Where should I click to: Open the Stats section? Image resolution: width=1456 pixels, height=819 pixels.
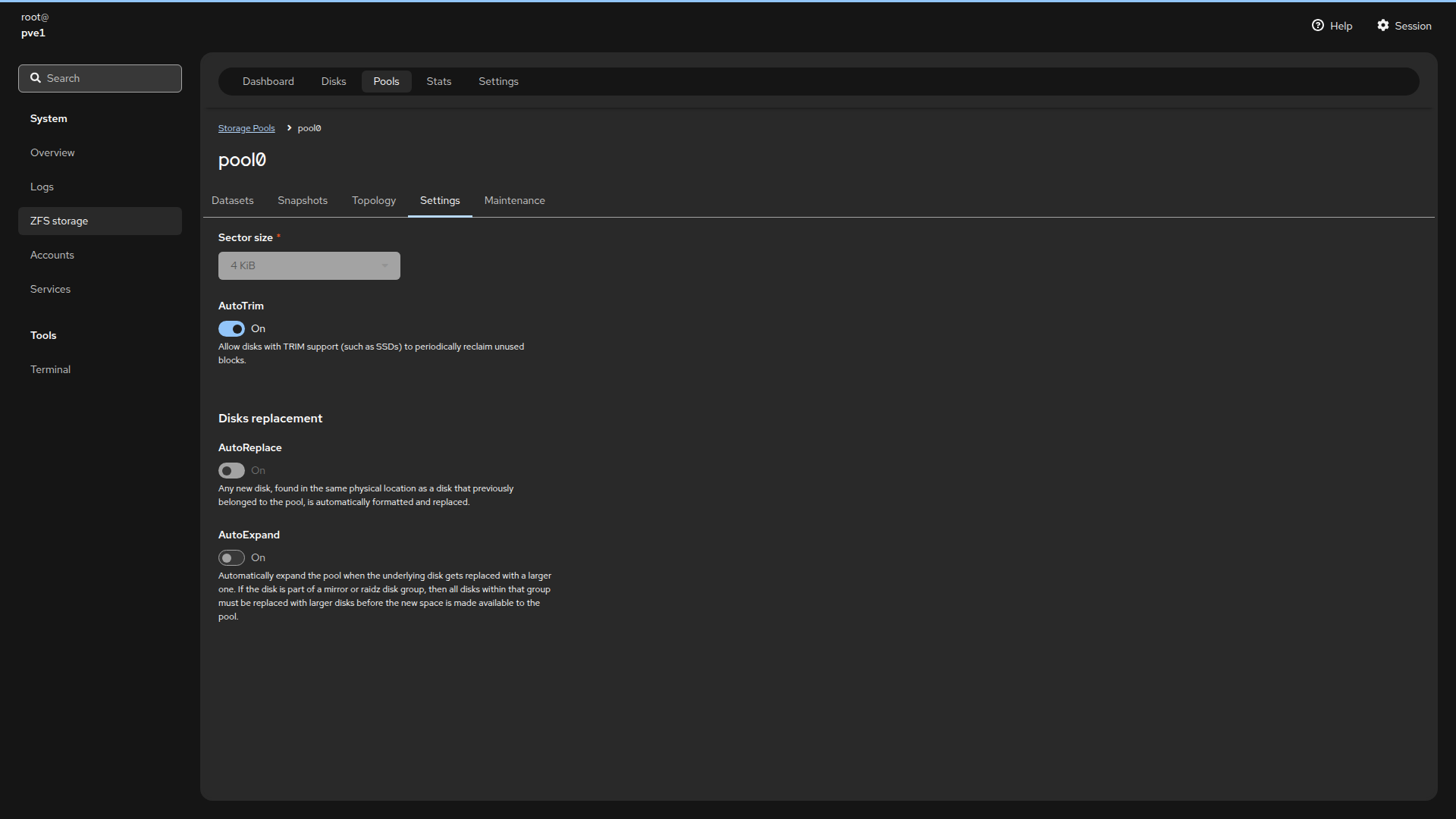[438, 82]
